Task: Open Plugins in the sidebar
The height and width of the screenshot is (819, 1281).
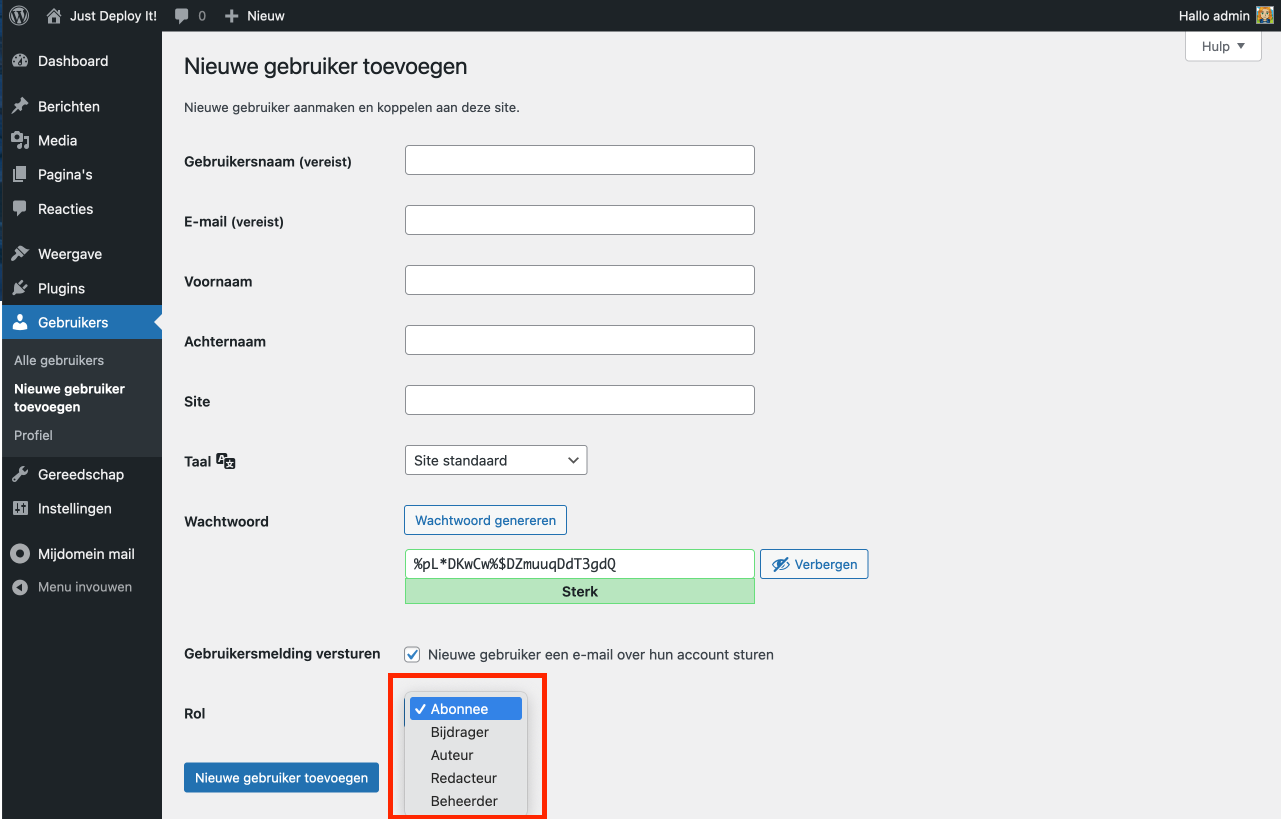Action: 61,288
